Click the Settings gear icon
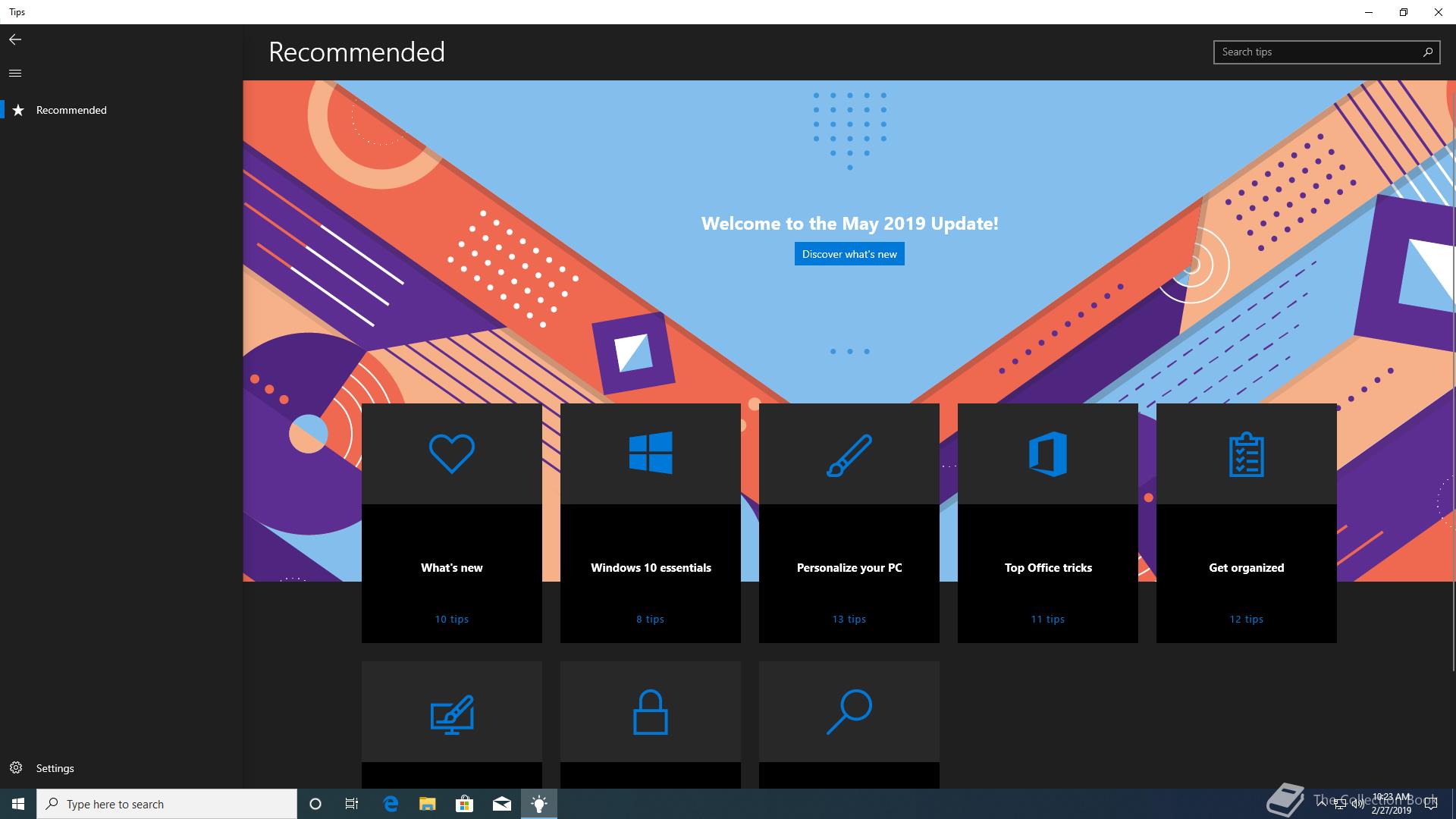Image resolution: width=1456 pixels, height=819 pixels. click(16, 767)
